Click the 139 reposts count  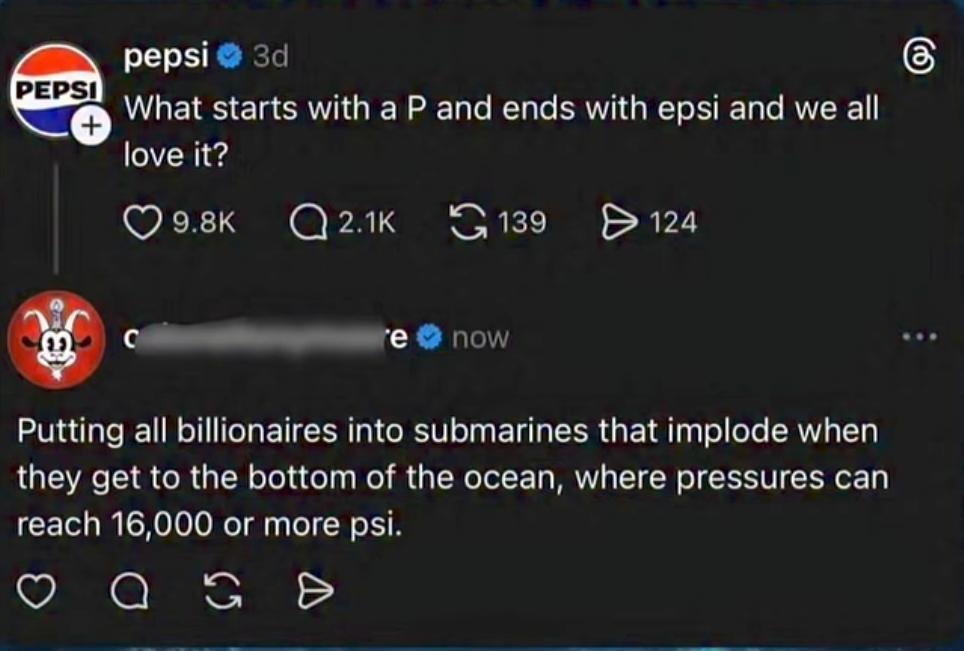click(x=521, y=221)
